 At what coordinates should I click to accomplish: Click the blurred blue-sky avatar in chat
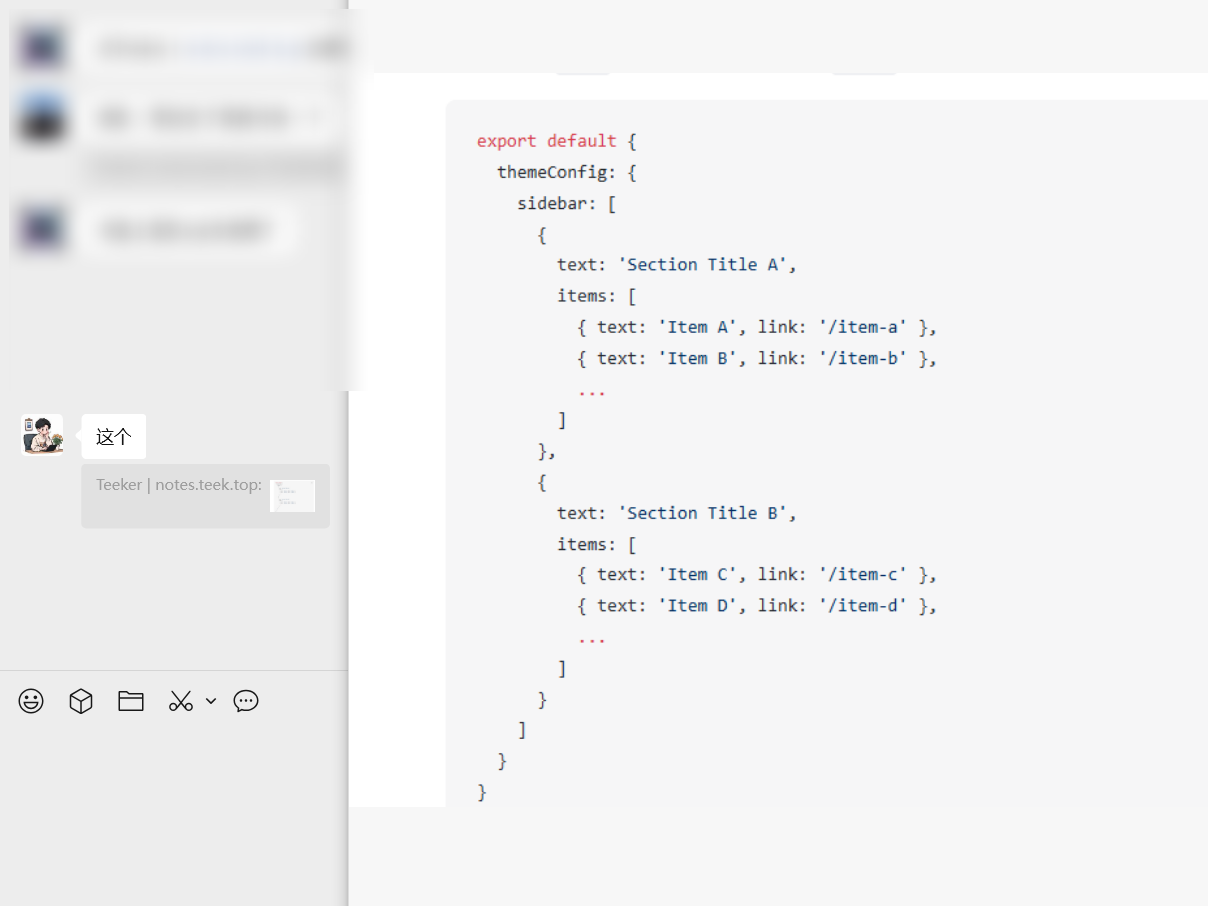pos(42,118)
